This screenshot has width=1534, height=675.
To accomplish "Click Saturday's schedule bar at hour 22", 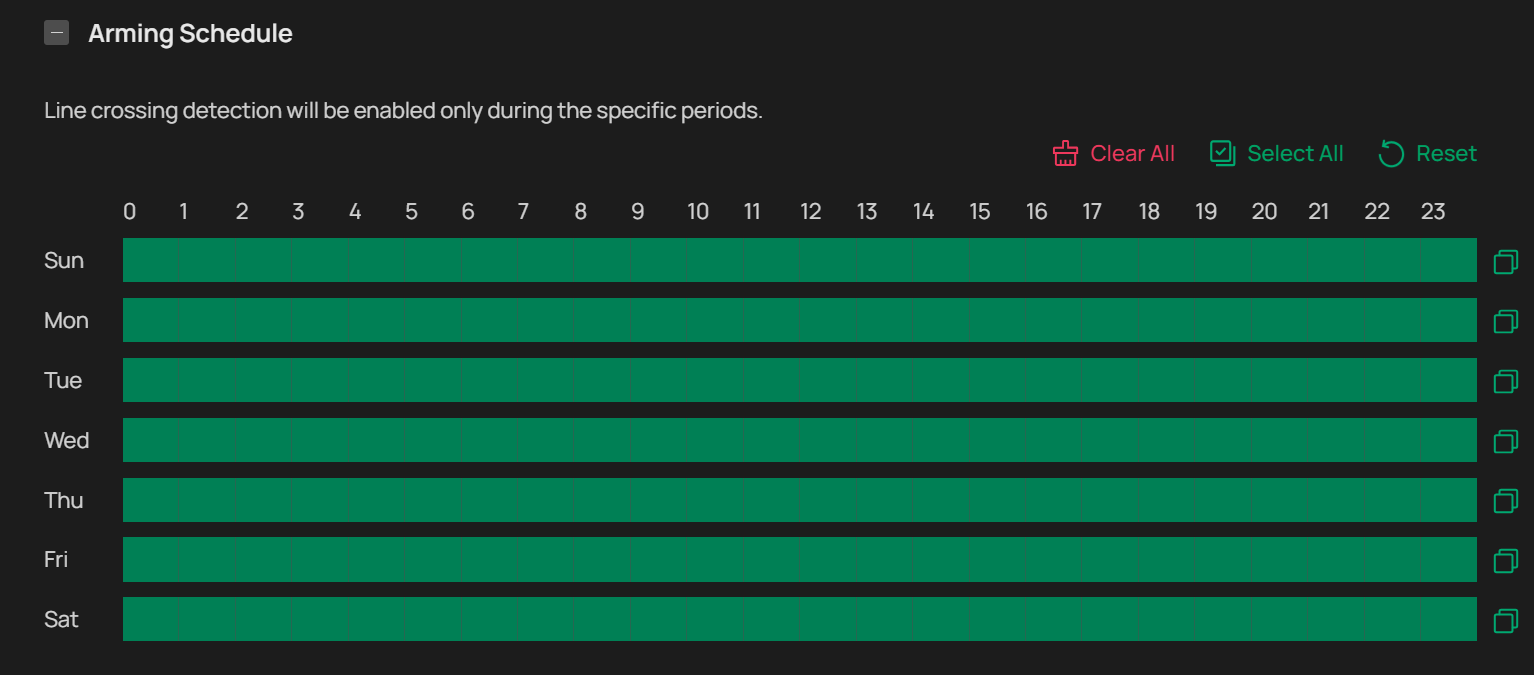I will (1393, 619).
